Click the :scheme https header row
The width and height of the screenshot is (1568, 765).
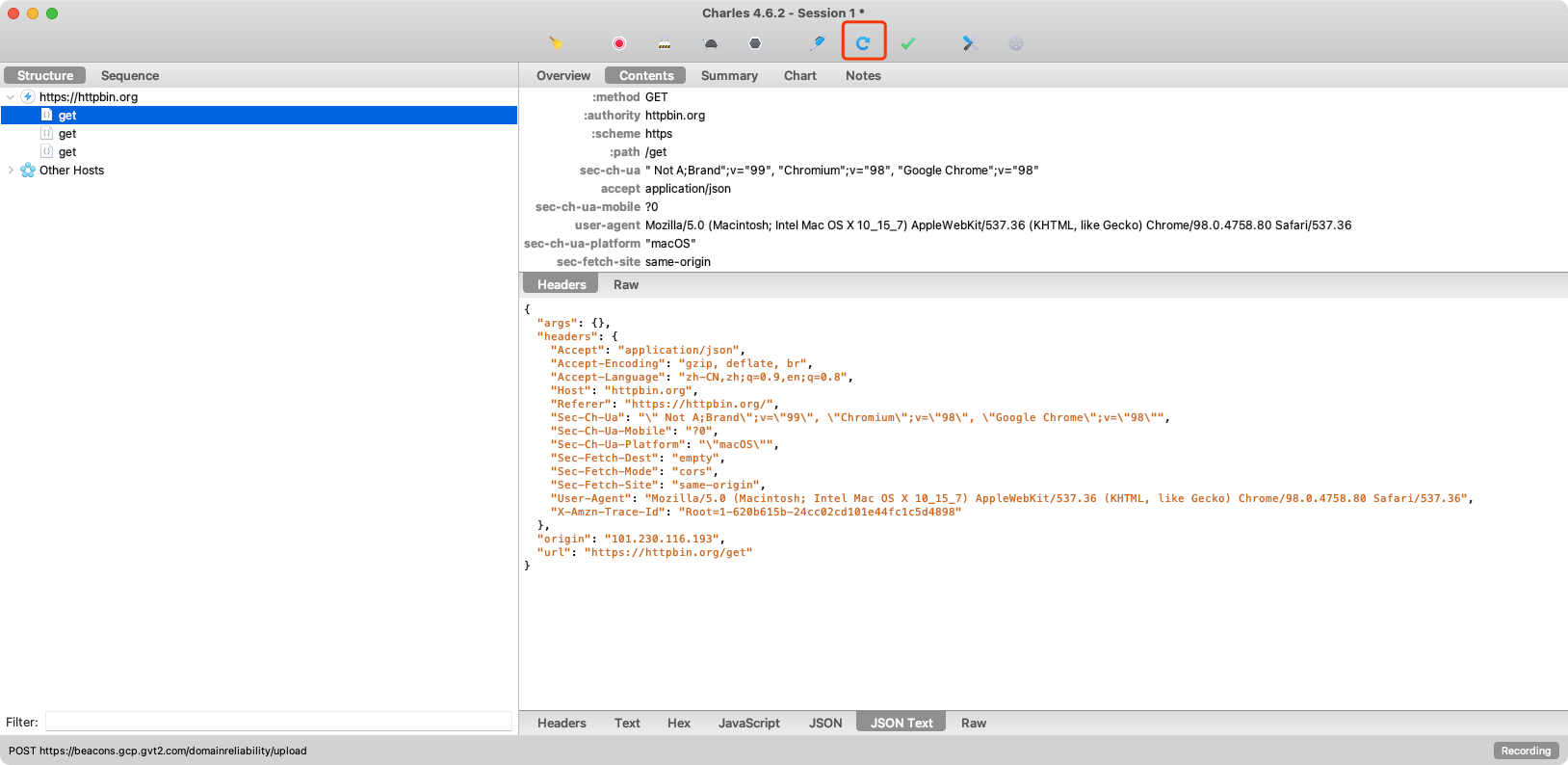click(1043, 133)
